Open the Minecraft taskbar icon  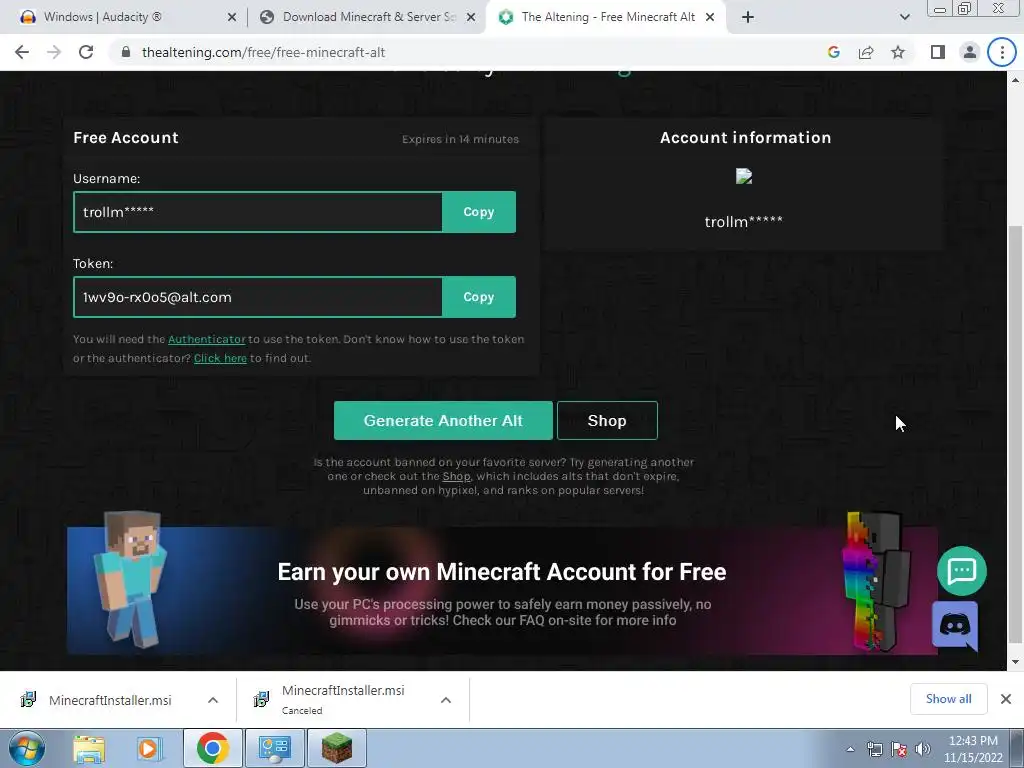click(337, 748)
